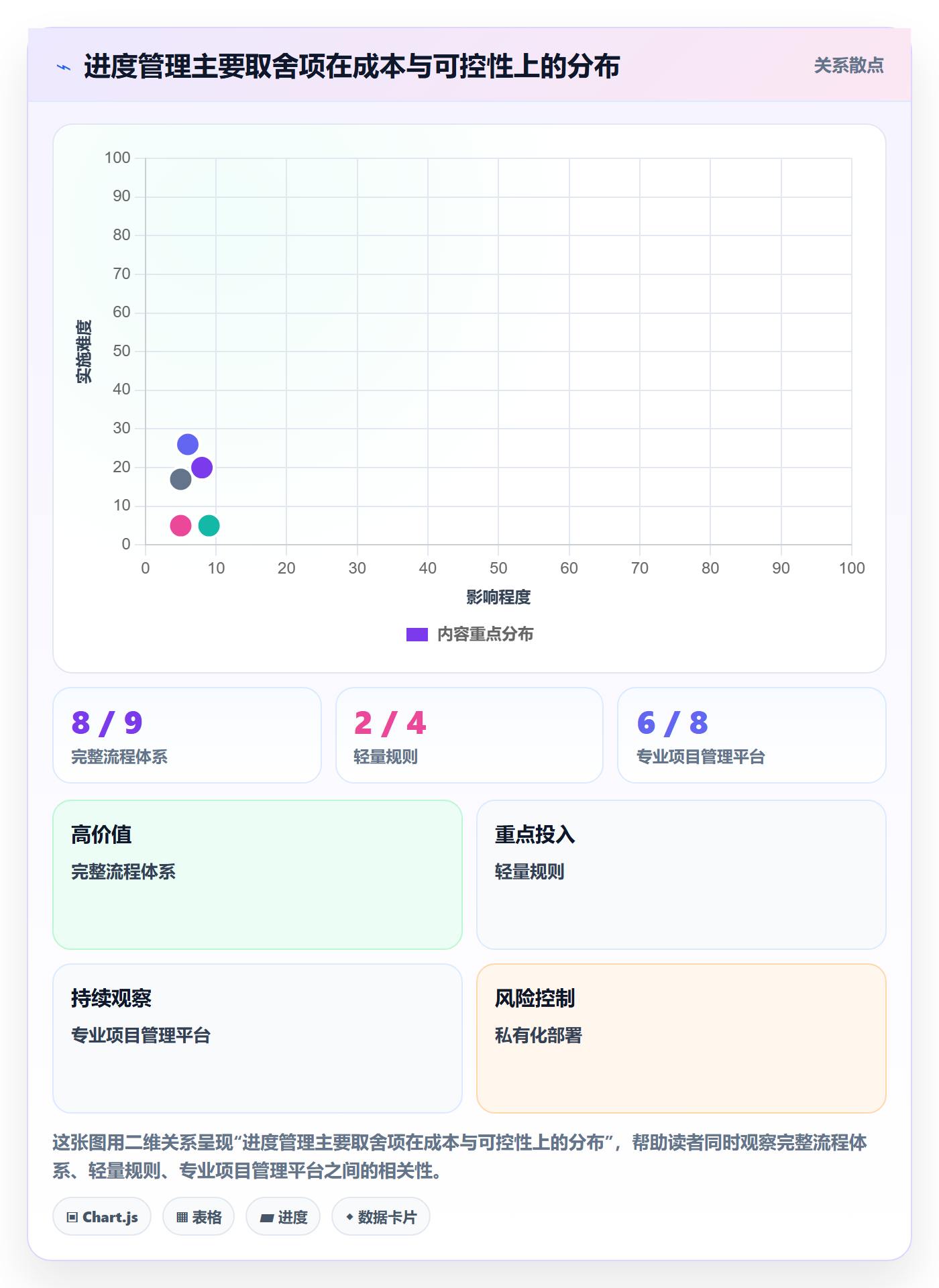Viewport: 939px width, 1288px height.
Task: Click the blue 6 / 8 stat value
Action: point(672,722)
